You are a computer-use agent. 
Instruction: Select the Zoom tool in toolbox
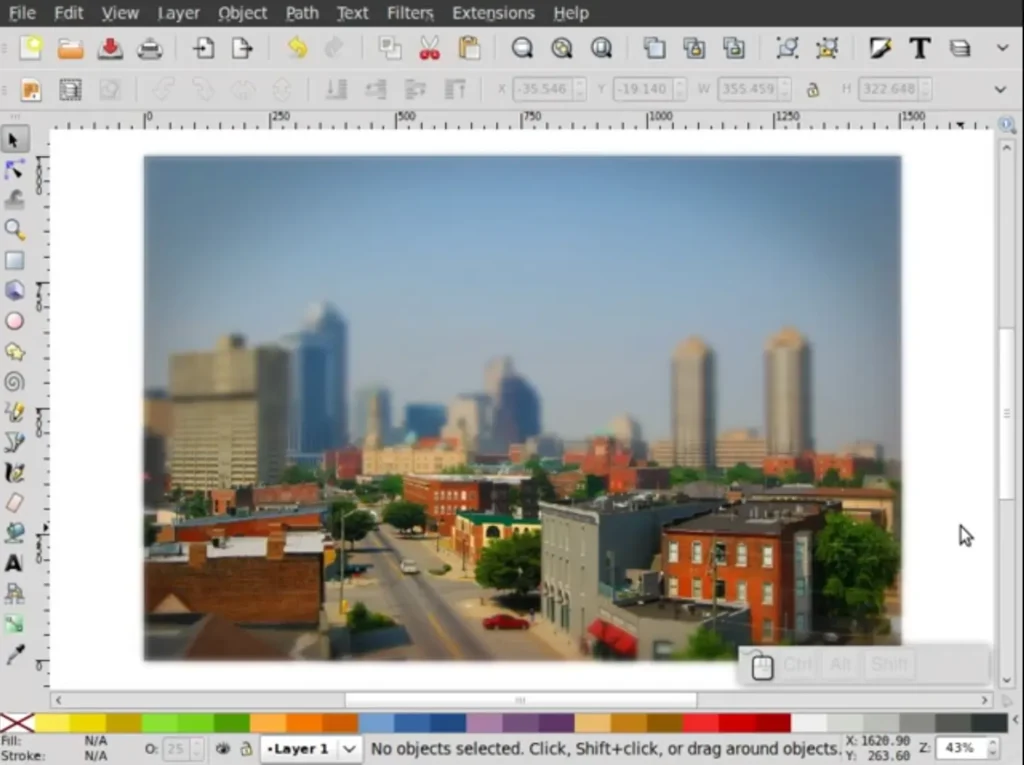pyautogui.click(x=14, y=229)
